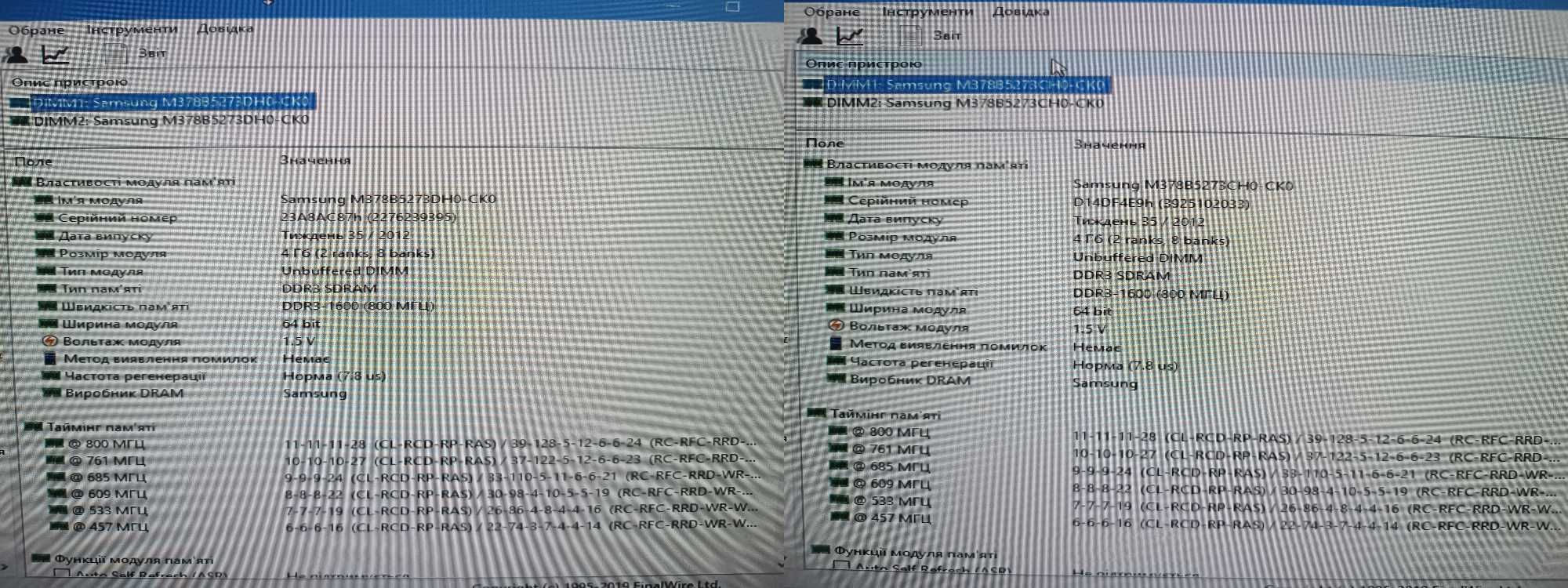
Task: Select Функції модуля пам'яті group in left window
Action: click(x=133, y=560)
